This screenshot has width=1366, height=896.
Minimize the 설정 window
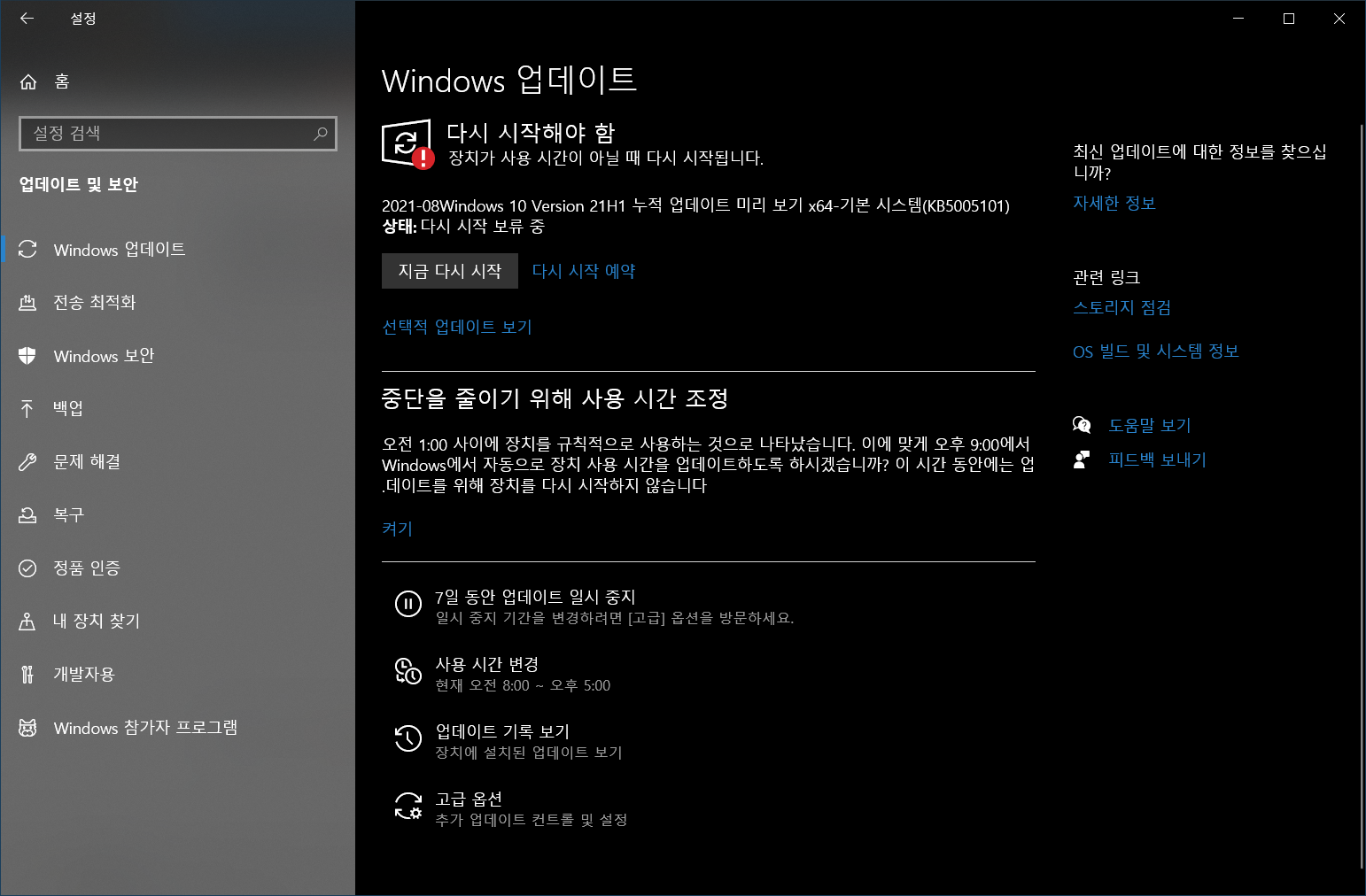tap(1238, 19)
